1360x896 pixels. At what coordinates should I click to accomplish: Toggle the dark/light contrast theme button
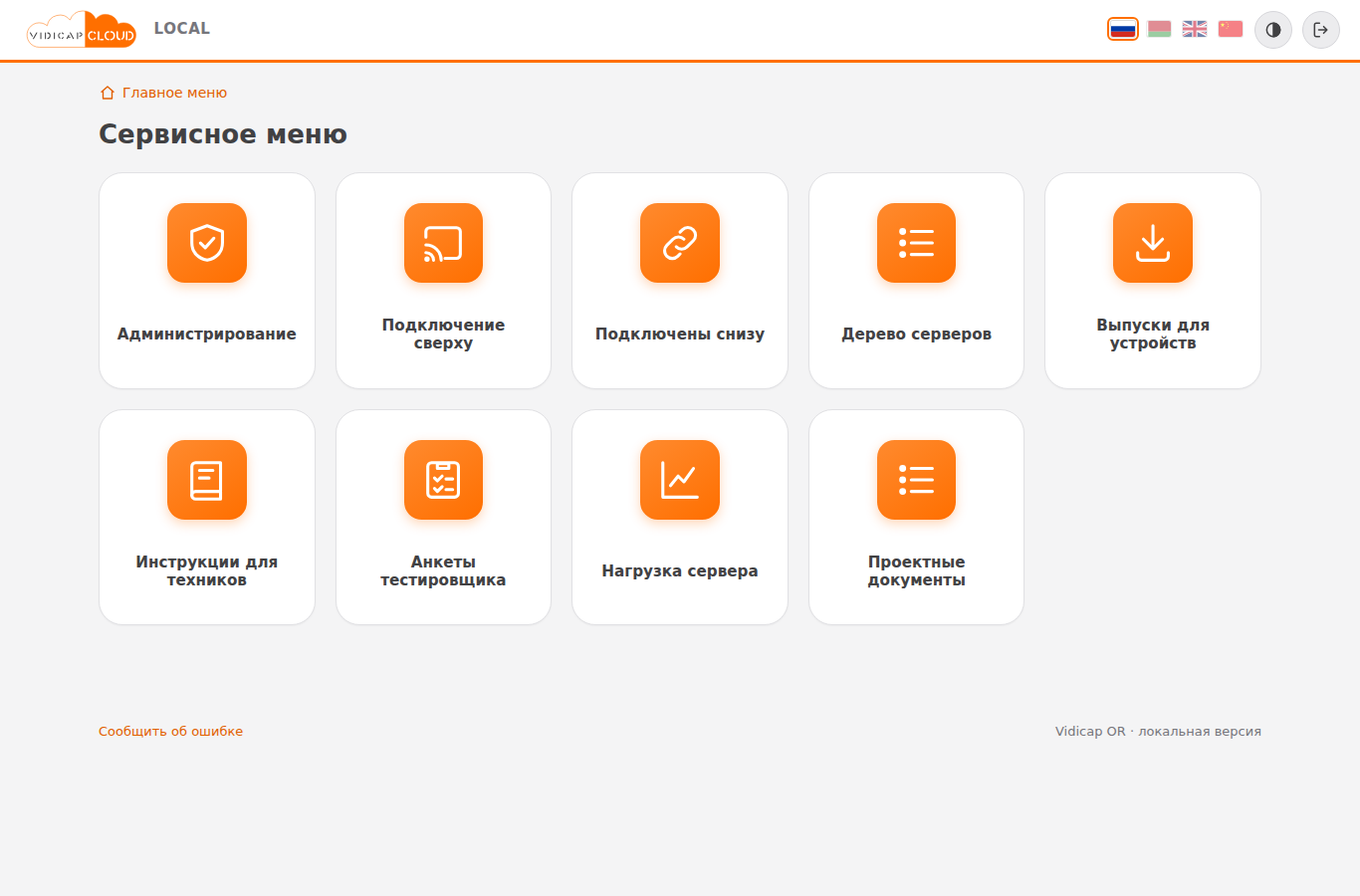[x=1273, y=30]
